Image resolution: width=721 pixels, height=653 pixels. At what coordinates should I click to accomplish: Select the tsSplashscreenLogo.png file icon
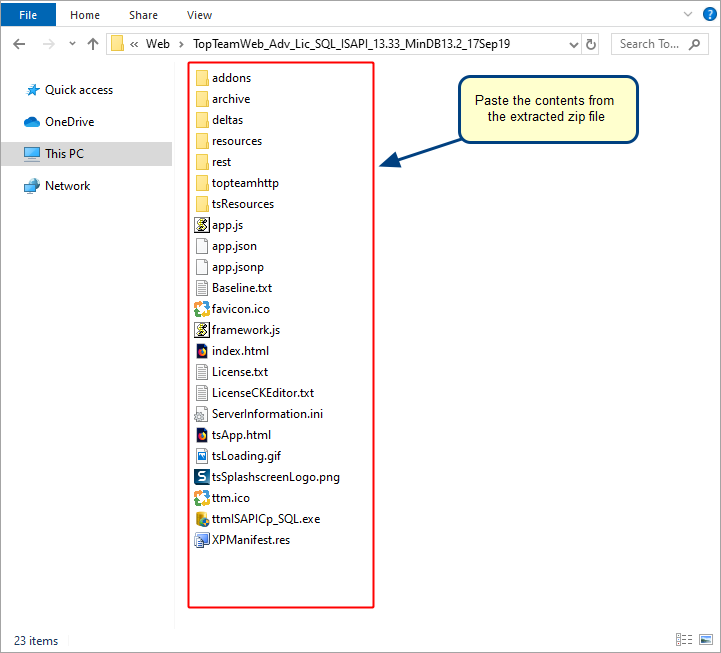tap(202, 477)
